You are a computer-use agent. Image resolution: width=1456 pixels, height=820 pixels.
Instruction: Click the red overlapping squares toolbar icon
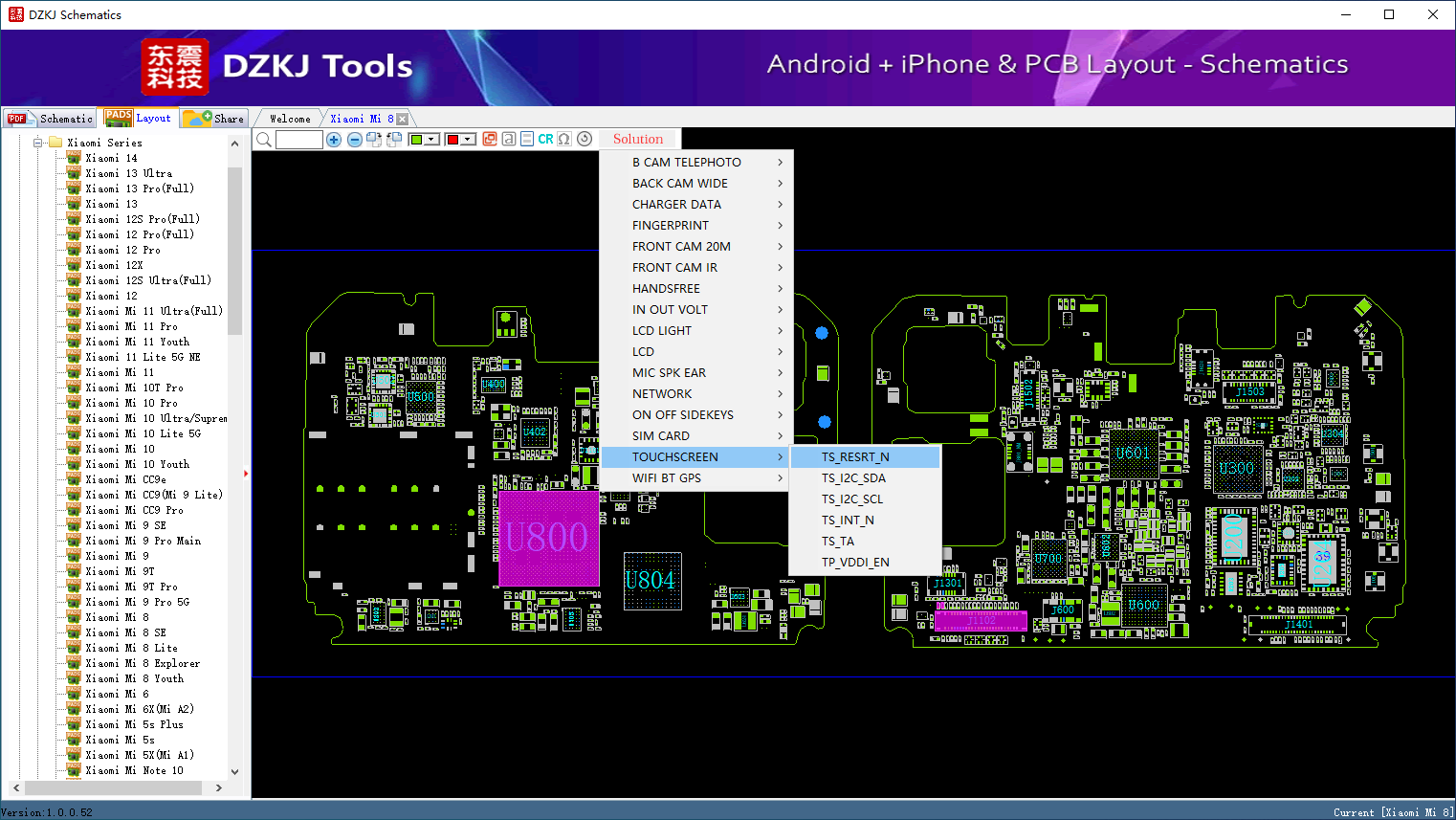(x=490, y=139)
